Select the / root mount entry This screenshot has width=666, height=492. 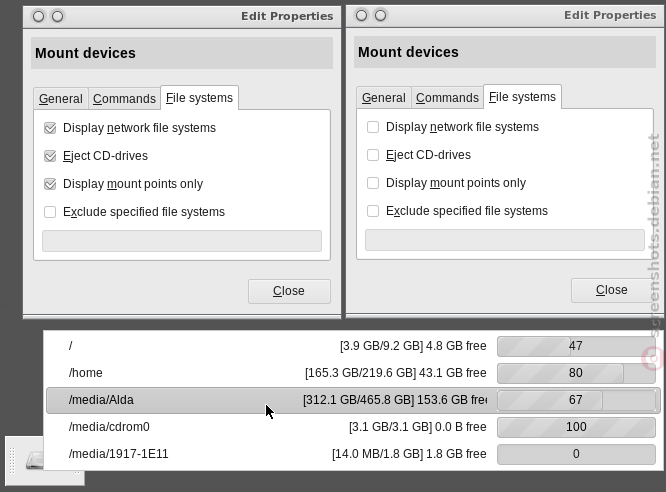pos(352,346)
